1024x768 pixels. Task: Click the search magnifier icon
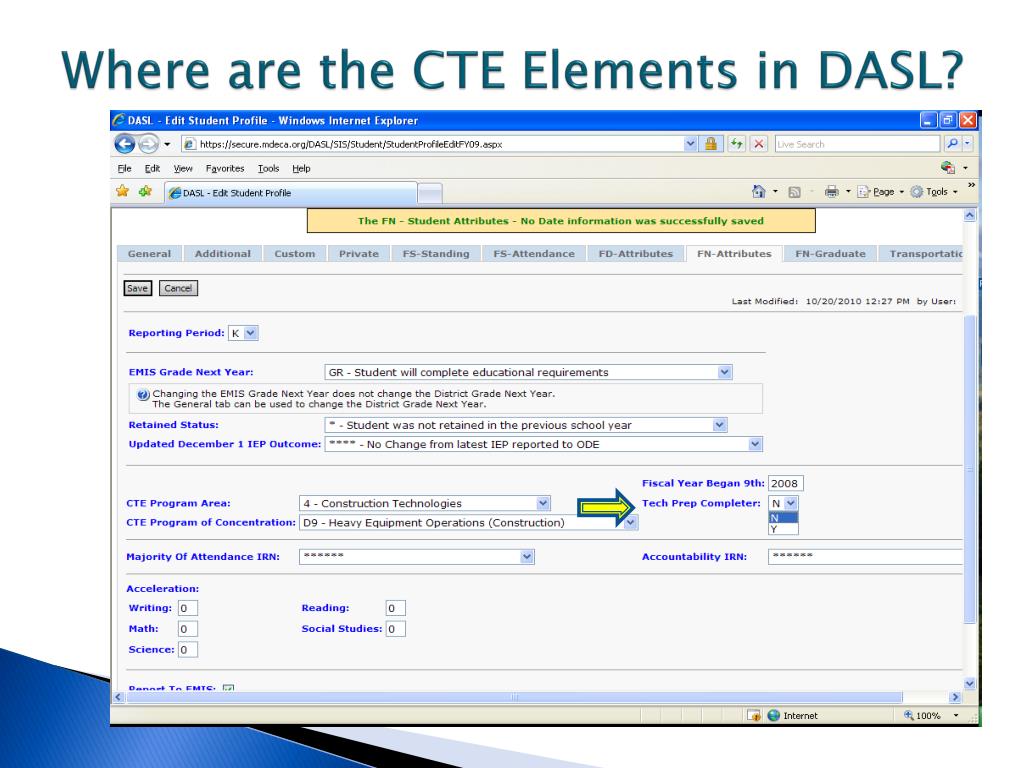(x=952, y=144)
